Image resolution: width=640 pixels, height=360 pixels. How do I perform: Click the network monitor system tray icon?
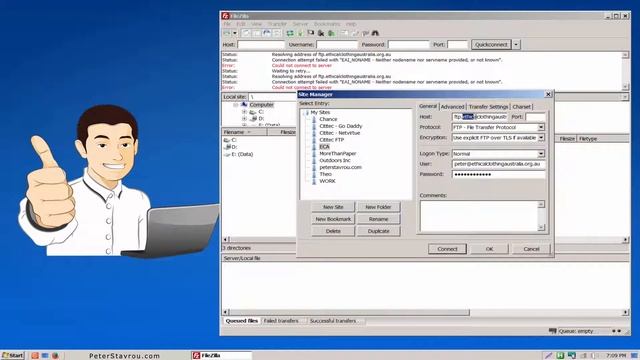(x=572, y=356)
